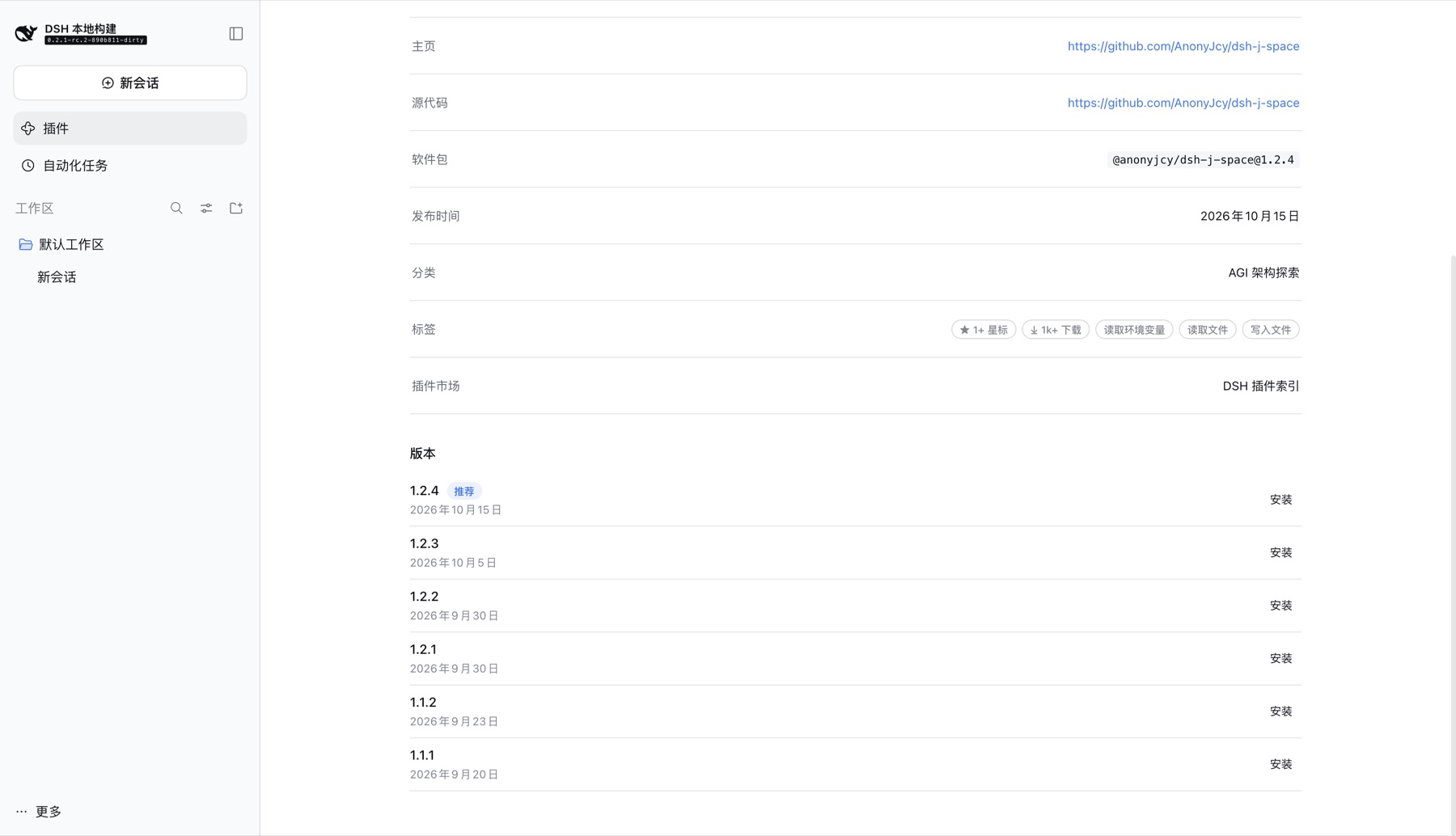This screenshot has width=1456, height=836.
Task: Start a new conversation with 新会话 button
Action: click(x=130, y=83)
